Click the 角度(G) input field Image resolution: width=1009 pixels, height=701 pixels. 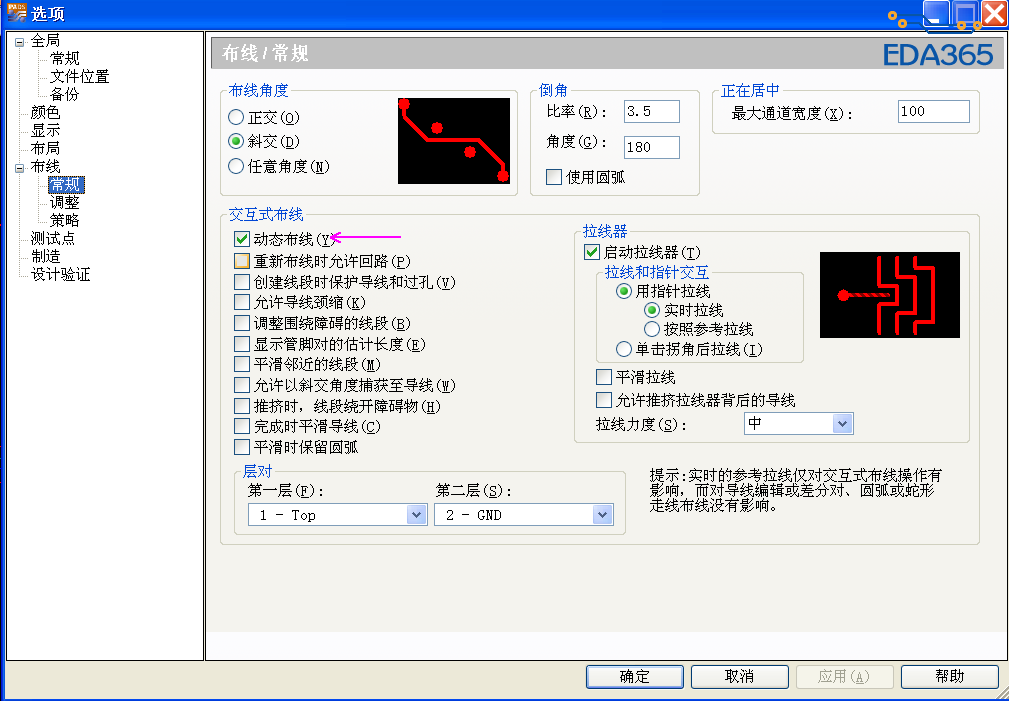coord(651,147)
